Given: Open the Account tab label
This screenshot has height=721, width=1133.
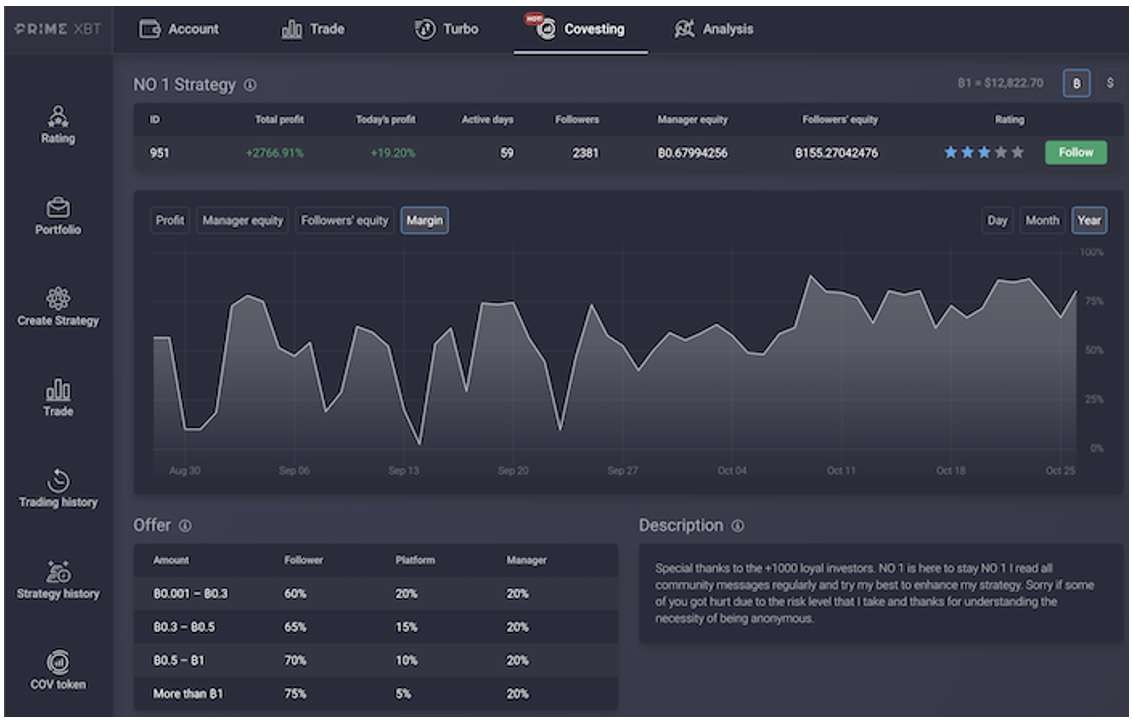Looking at the screenshot, I should pyautogui.click(x=193, y=29).
